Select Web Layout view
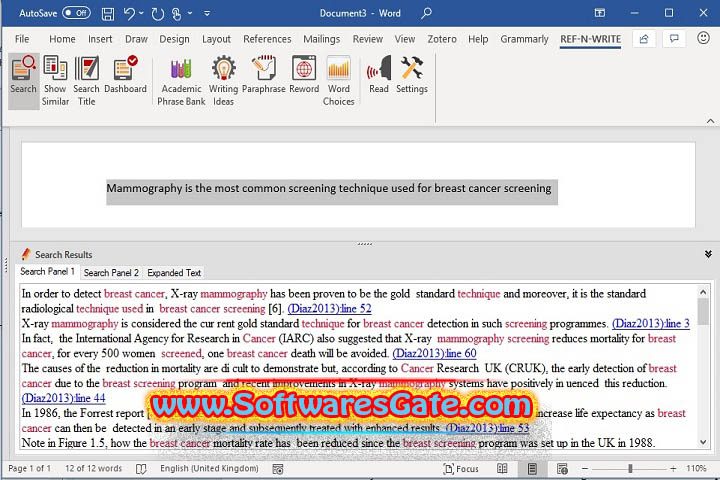Image resolution: width=720 pixels, height=480 pixels. pos(562,469)
